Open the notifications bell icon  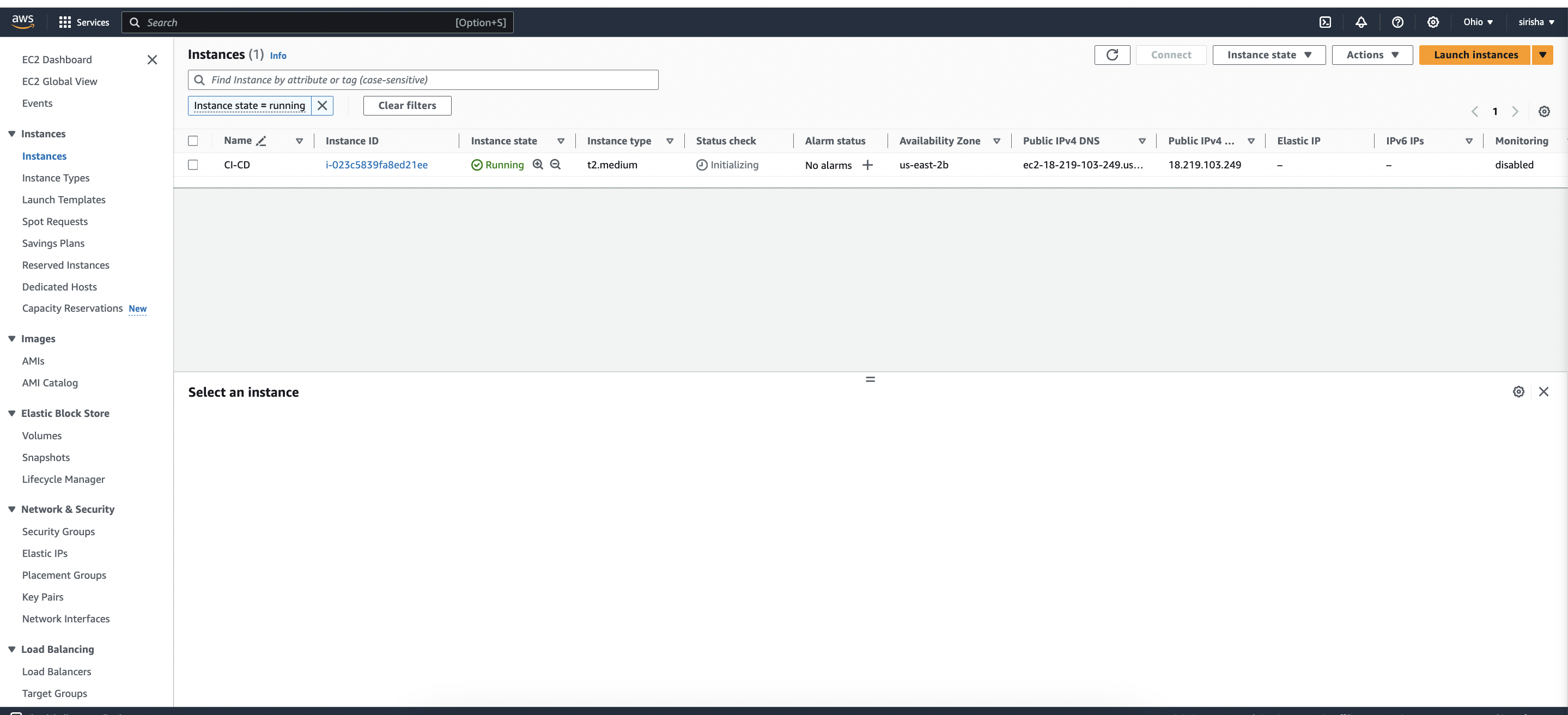tap(1361, 22)
